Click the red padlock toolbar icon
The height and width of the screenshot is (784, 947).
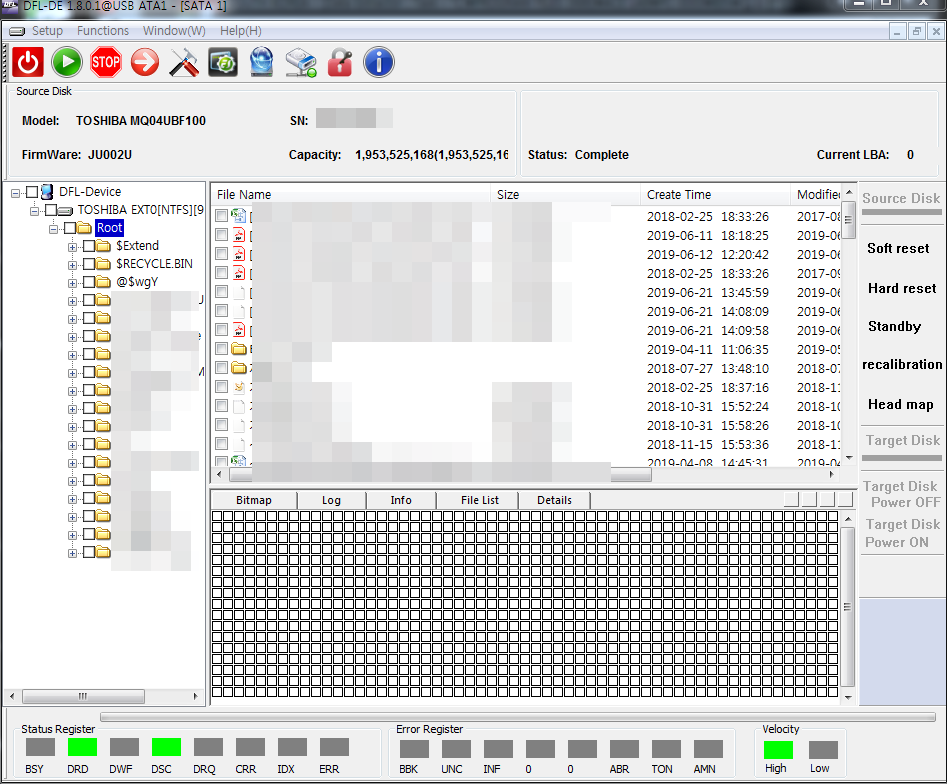tap(340, 62)
